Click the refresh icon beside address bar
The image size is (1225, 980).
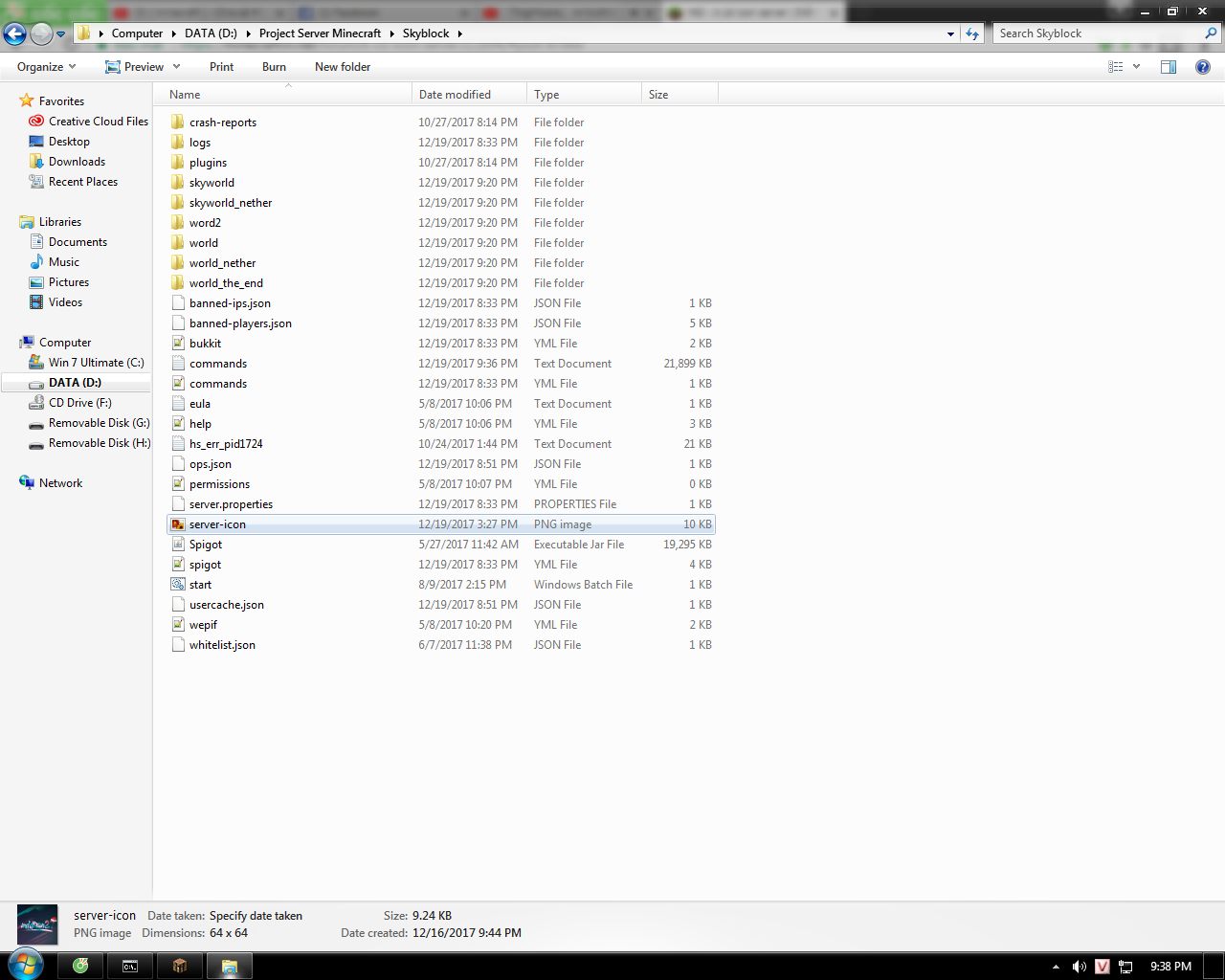coord(972,33)
